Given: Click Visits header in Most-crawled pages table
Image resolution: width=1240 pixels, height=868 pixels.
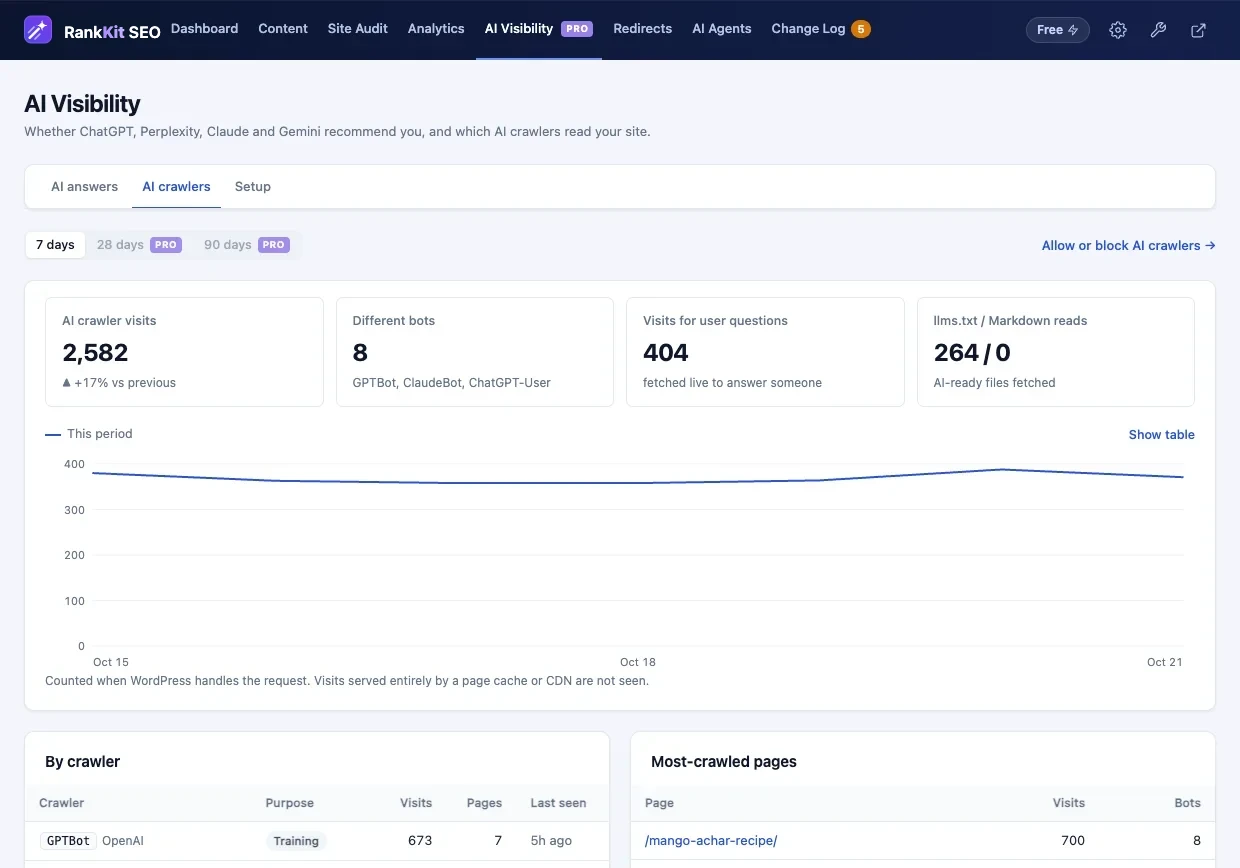Looking at the screenshot, I should (x=1069, y=803).
